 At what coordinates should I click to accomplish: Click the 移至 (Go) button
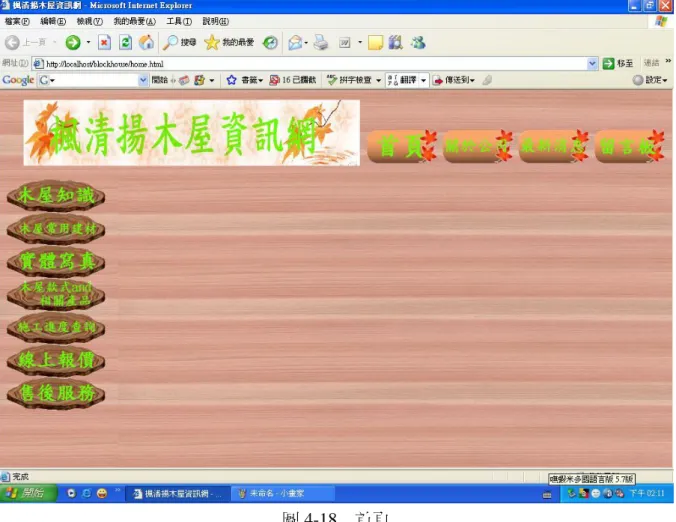(x=618, y=63)
